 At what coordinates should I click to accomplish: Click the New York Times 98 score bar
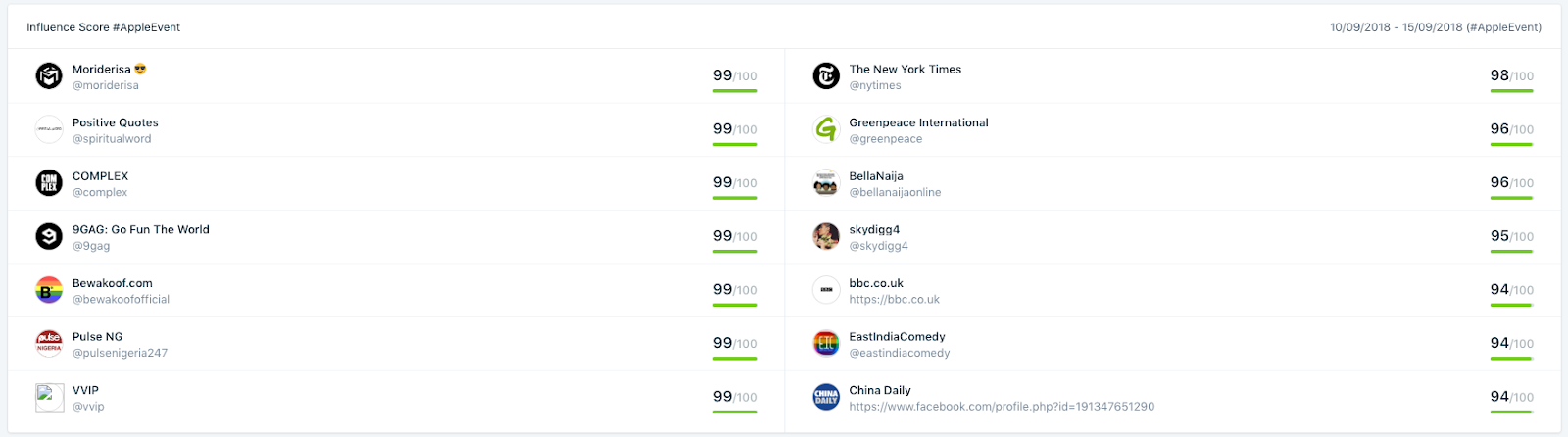[1511, 91]
